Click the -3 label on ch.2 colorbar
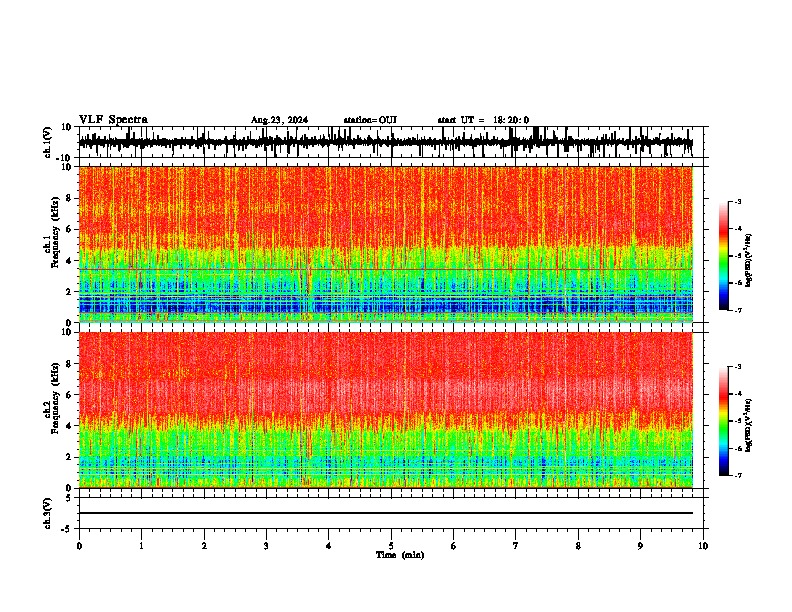The height and width of the screenshot is (612, 792). (x=737, y=367)
